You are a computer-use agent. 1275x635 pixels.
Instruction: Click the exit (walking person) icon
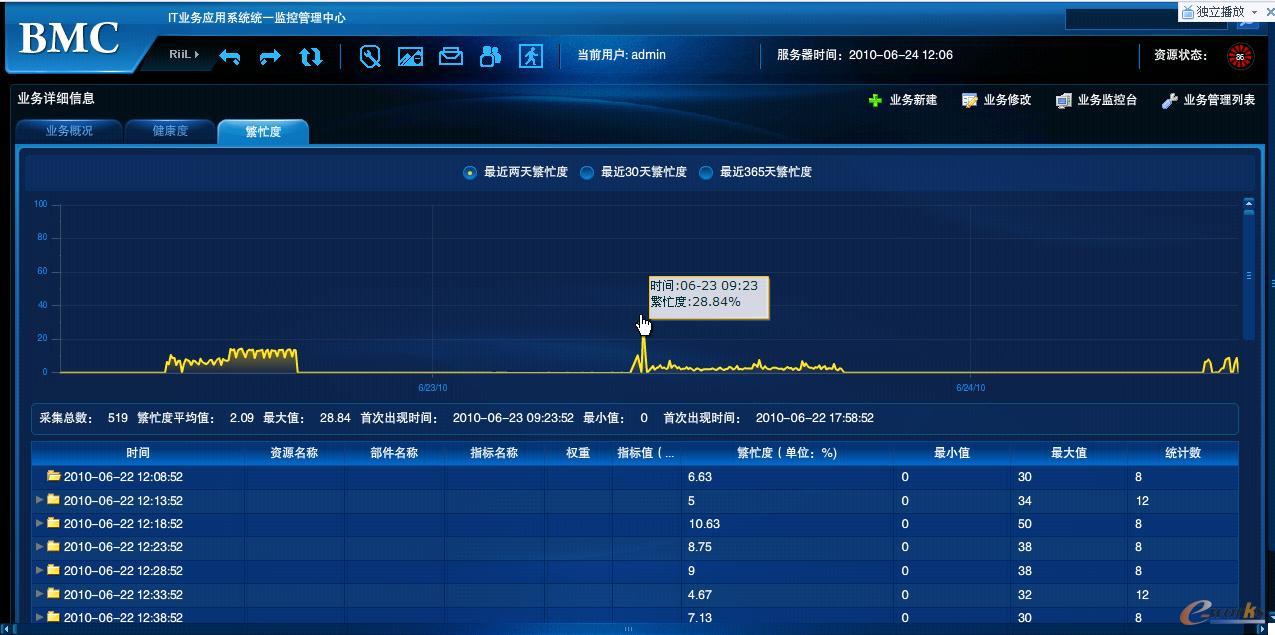(531, 57)
